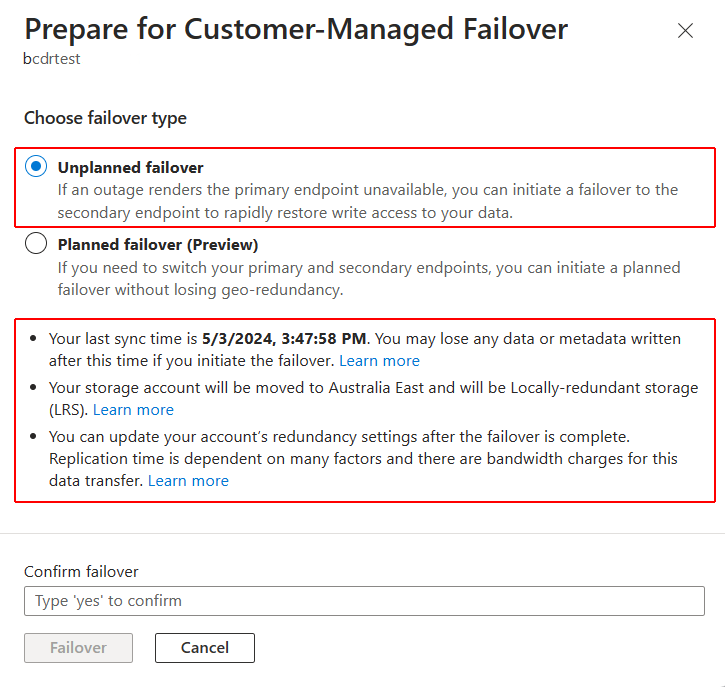Click the bcdrtest storage account name
725x687 pixels.
coord(52,58)
